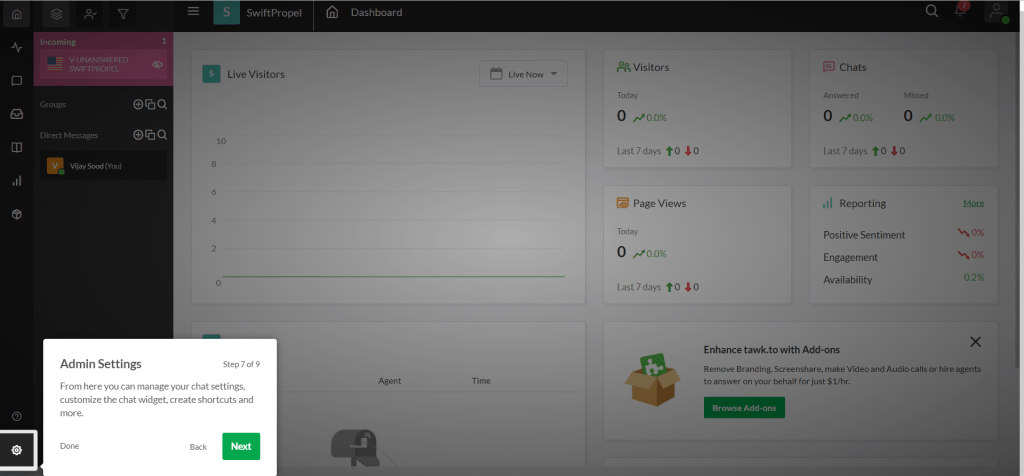Open the notifications bell icon

point(962,12)
